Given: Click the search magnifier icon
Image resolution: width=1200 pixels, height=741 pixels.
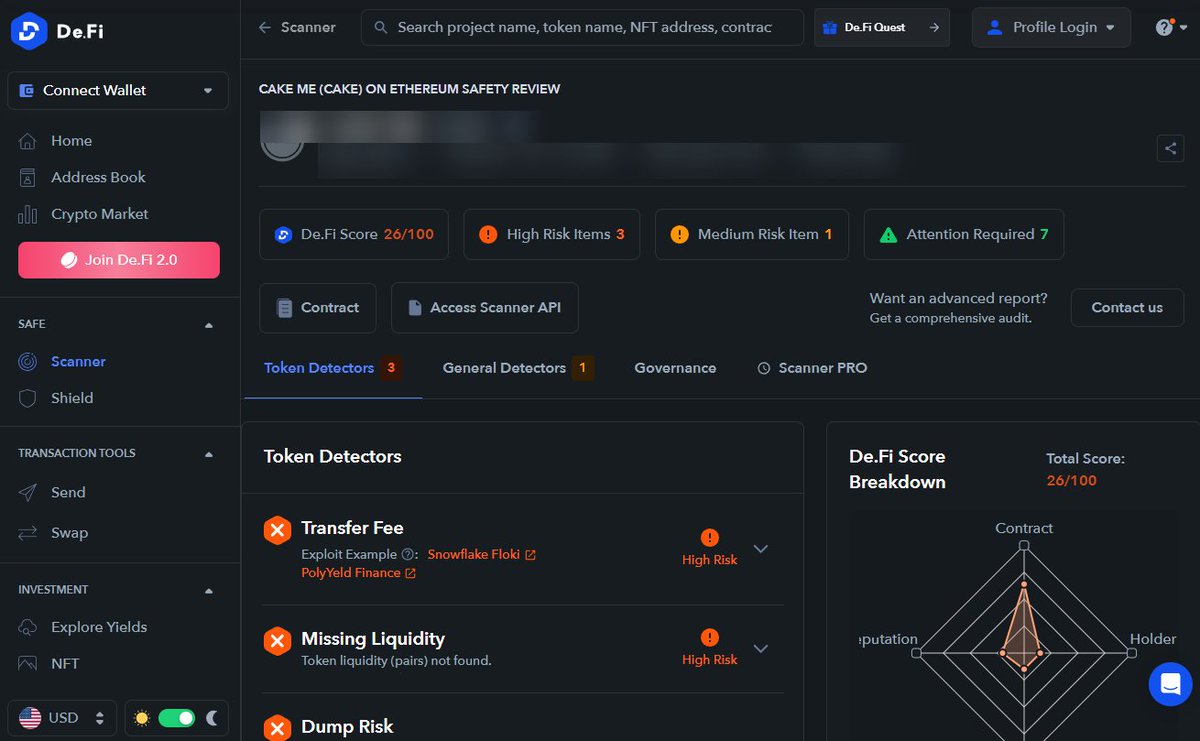Looking at the screenshot, I should tap(380, 28).
